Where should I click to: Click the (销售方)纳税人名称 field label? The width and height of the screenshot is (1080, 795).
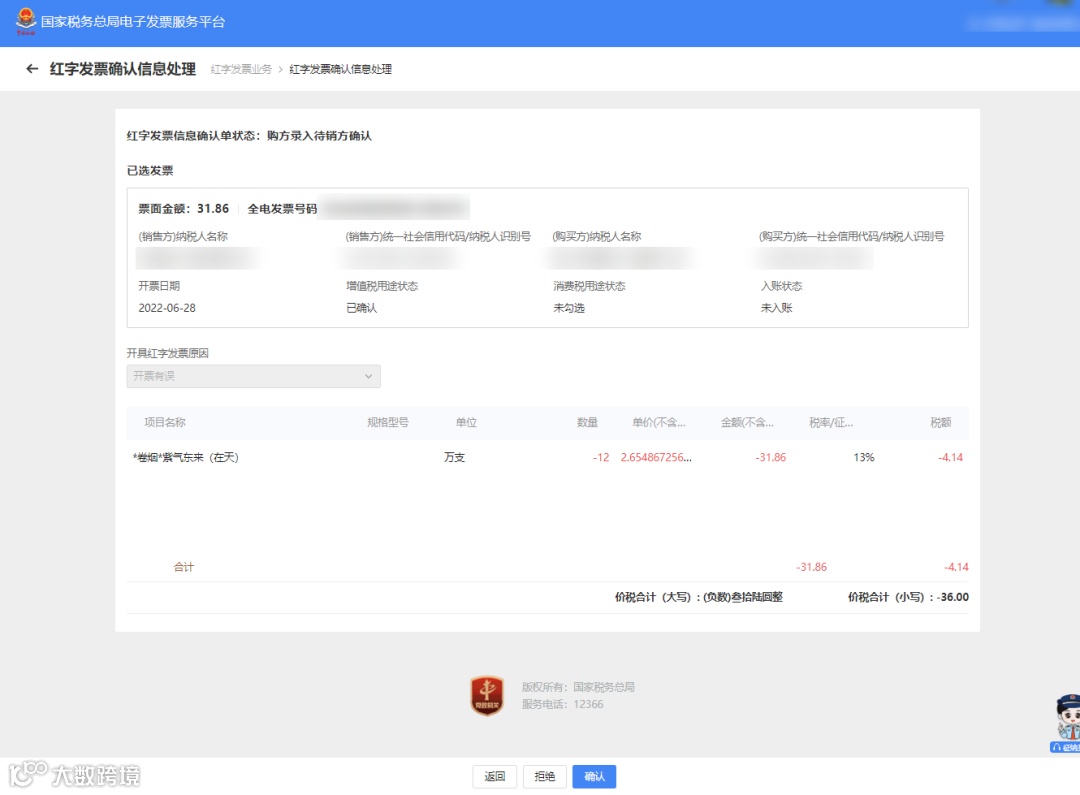(183, 236)
